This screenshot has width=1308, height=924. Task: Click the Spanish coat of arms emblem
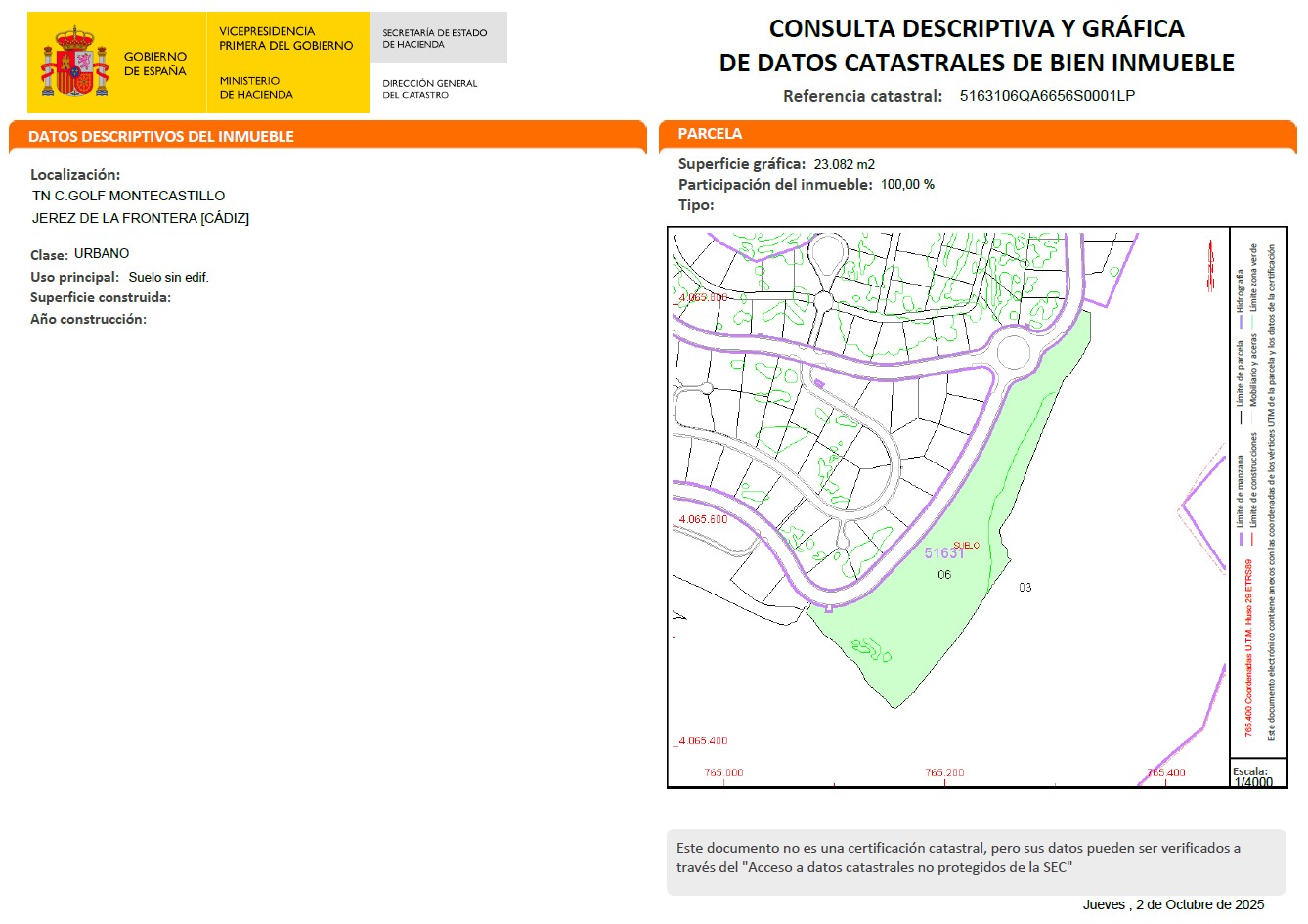click(x=74, y=64)
